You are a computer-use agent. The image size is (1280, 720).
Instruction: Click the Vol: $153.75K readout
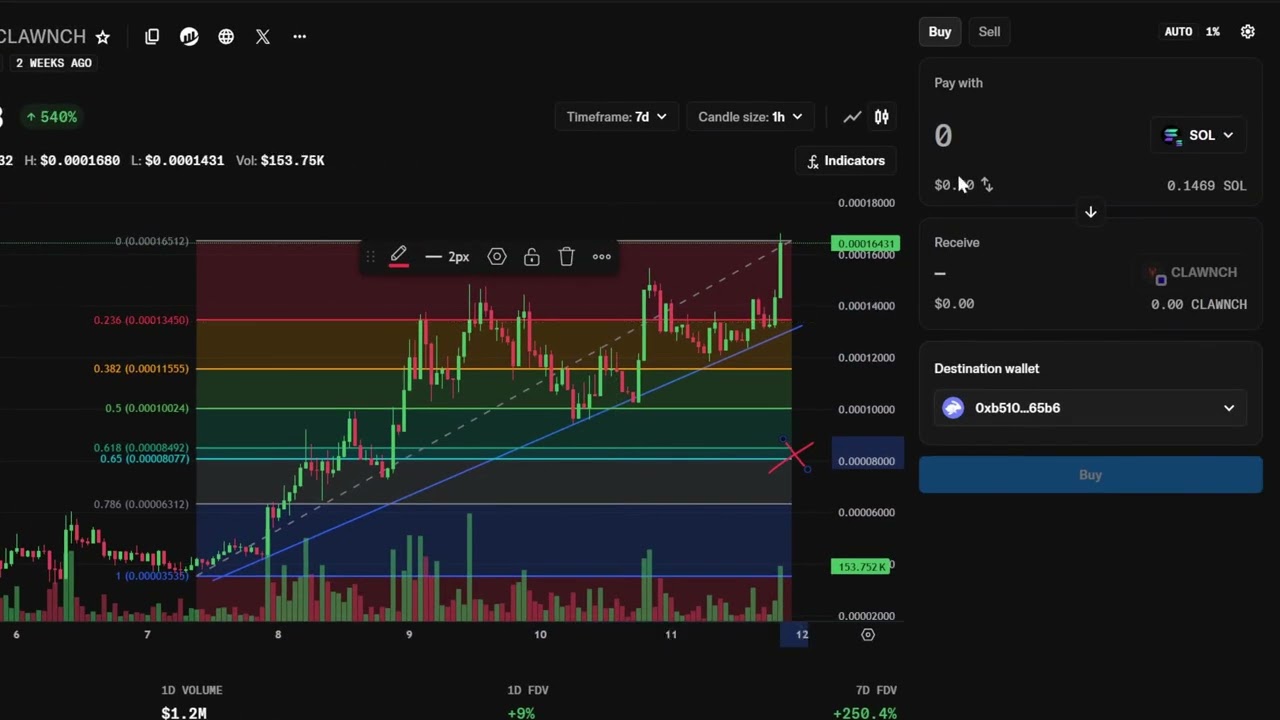[280, 160]
